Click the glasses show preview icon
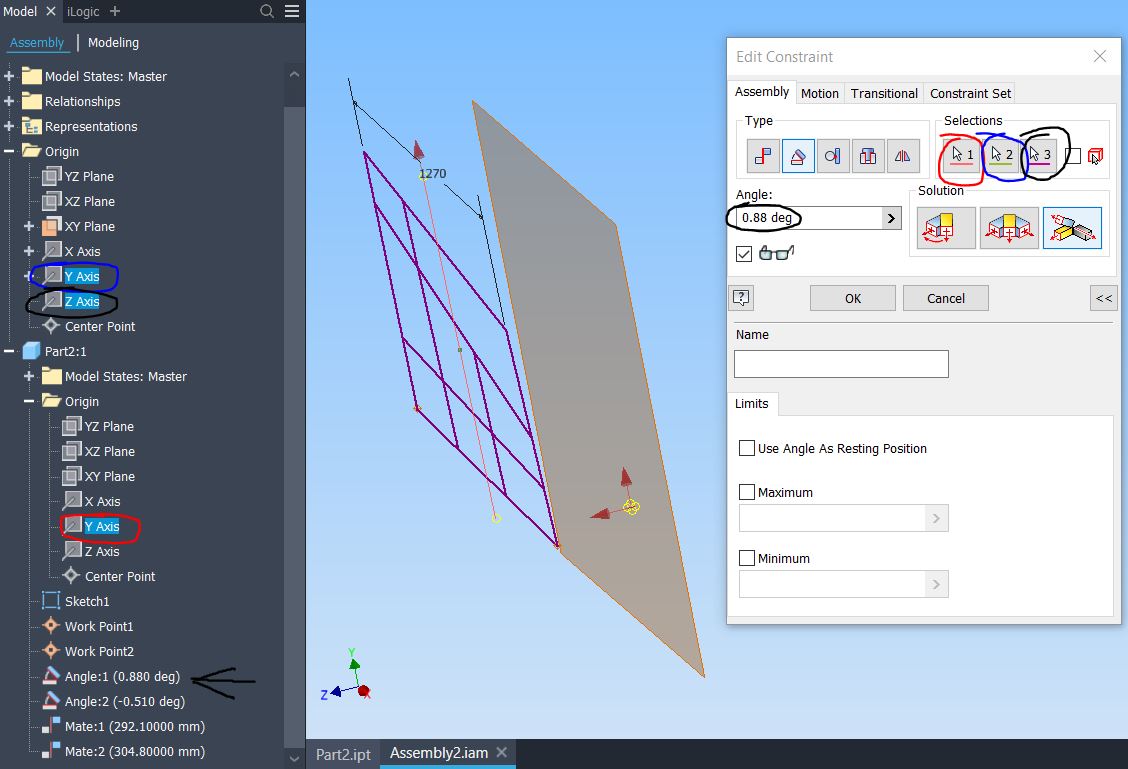Viewport: 1128px width, 769px height. [777, 253]
